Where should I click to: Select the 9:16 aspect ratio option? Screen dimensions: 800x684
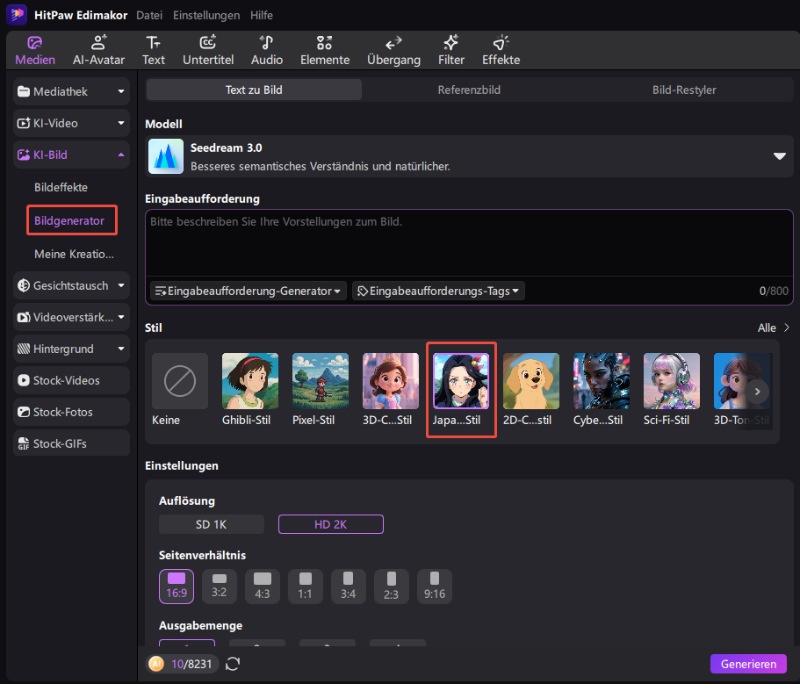pyautogui.click(x=434, y=585)
